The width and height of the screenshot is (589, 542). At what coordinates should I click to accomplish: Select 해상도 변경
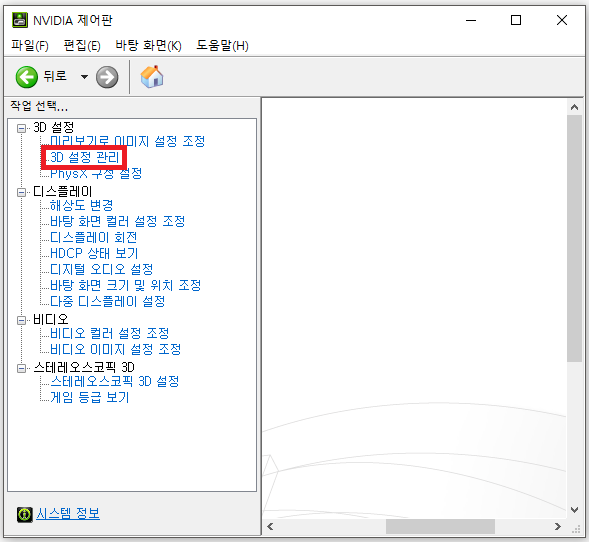(x=82, y=205)
